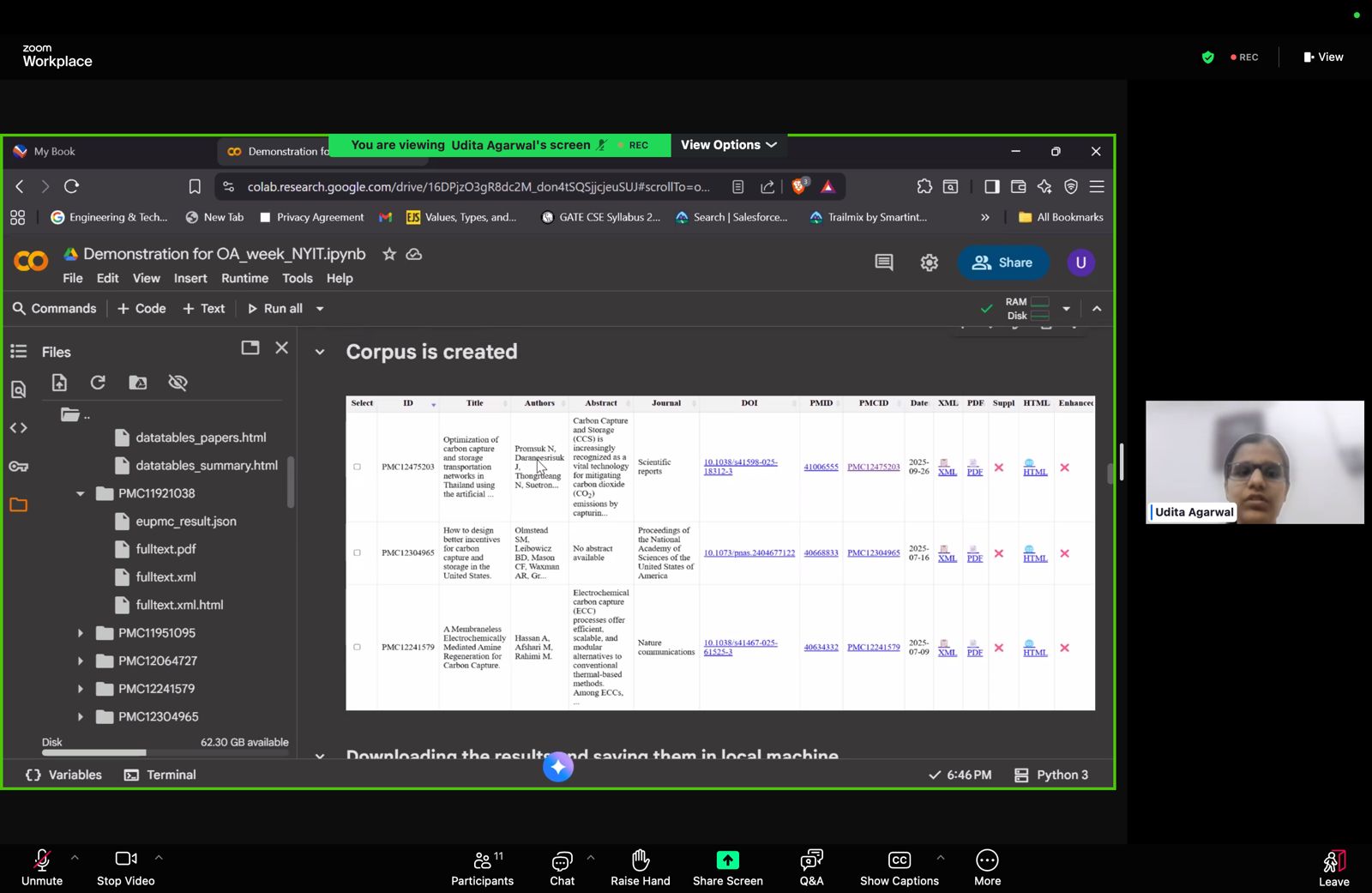
Task: Open Colab settings gear icon
Action: 929,262
